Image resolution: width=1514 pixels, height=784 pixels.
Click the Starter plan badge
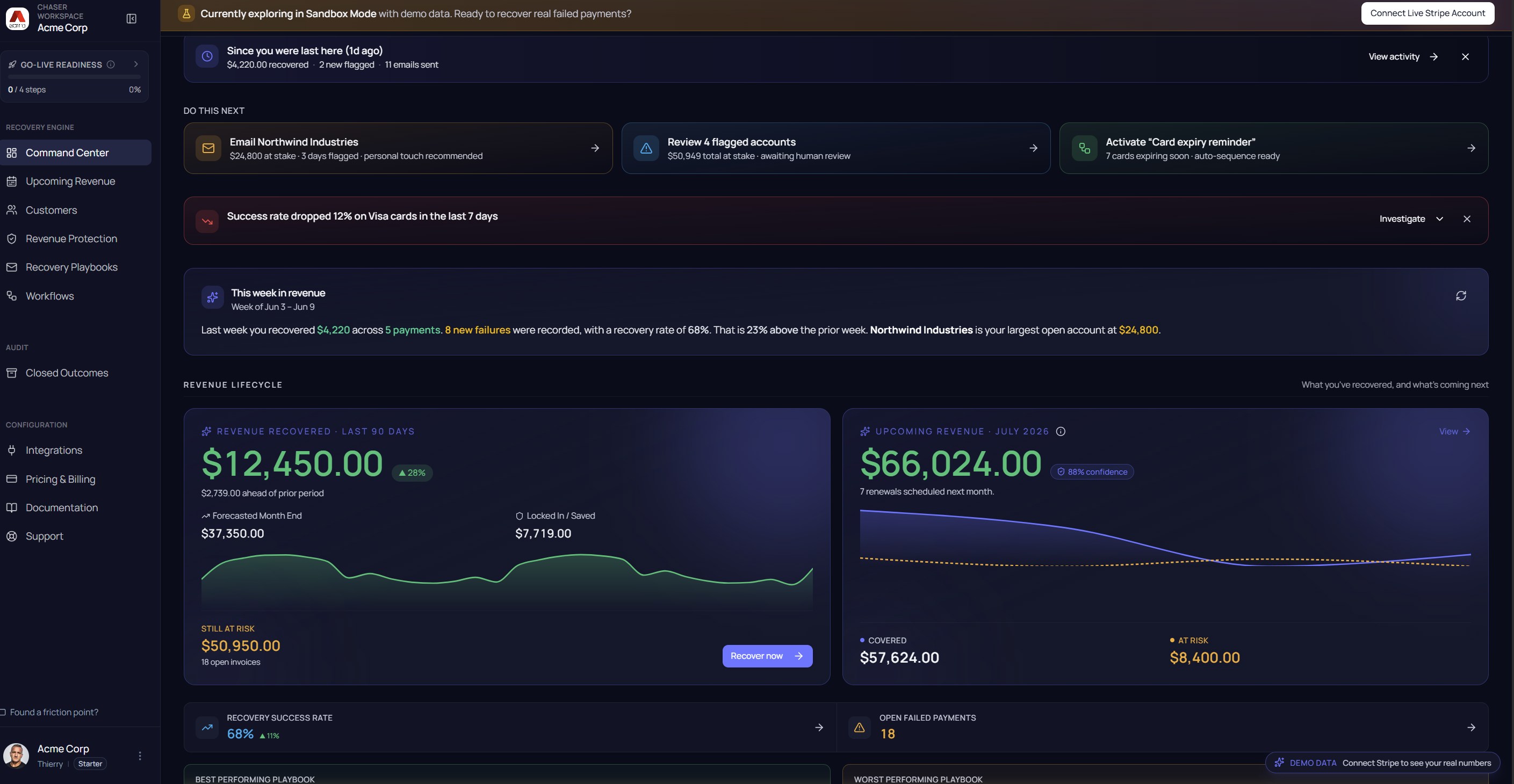pyautogui.click(x=90, y=764)
